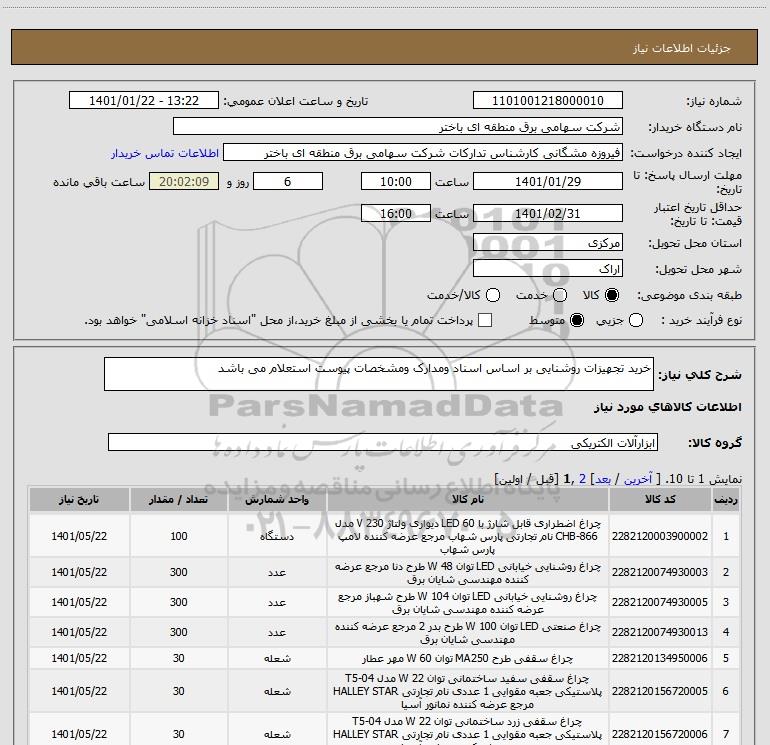Click delivery city field اراک
The image size is (770, 745).
click(x=548, y=269)
